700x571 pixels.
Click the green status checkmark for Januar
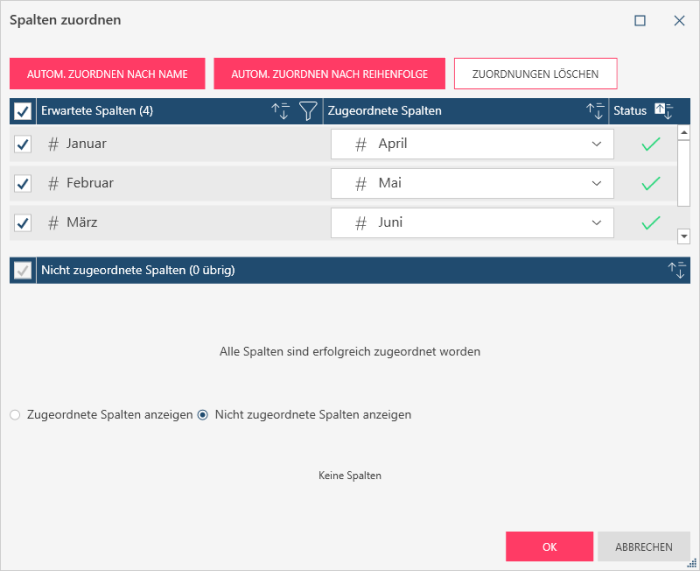[x=651, y=144]
